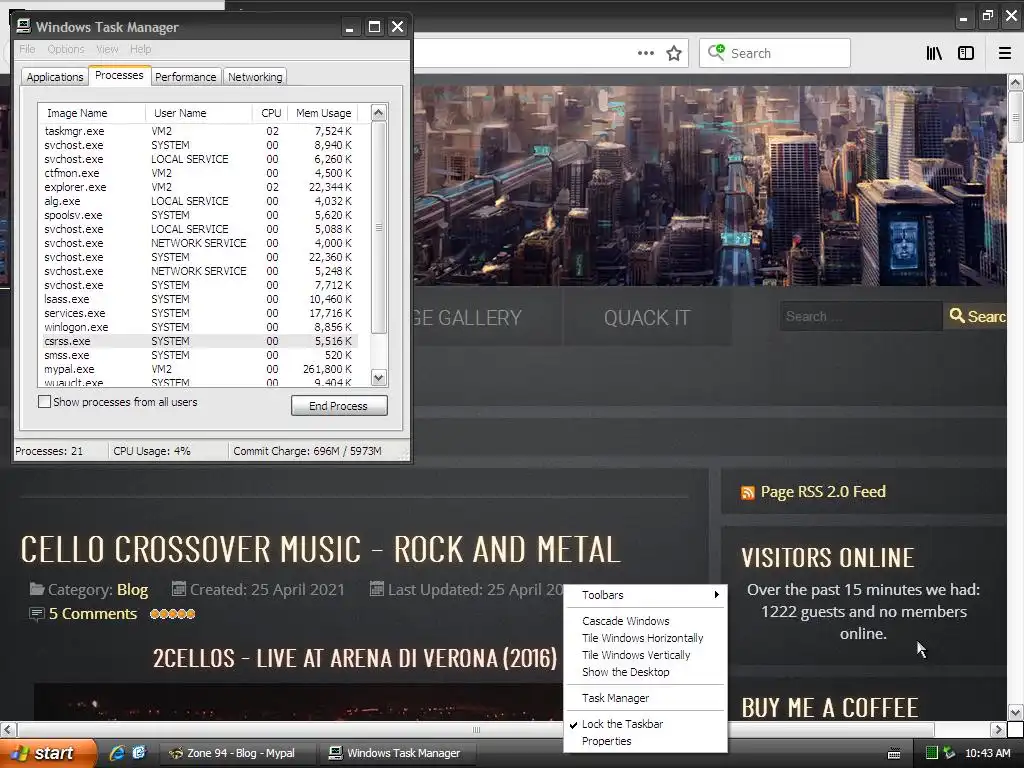Expand the Toolbars submenu
1024x768 pixels.
[645, 595]
